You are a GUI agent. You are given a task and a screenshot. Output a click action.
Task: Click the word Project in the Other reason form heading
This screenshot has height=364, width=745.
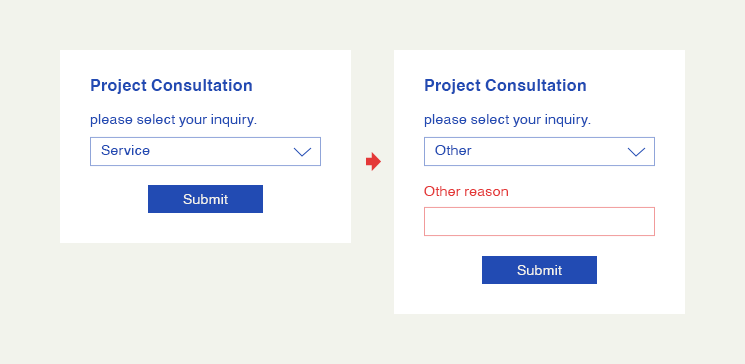(452, 86)
